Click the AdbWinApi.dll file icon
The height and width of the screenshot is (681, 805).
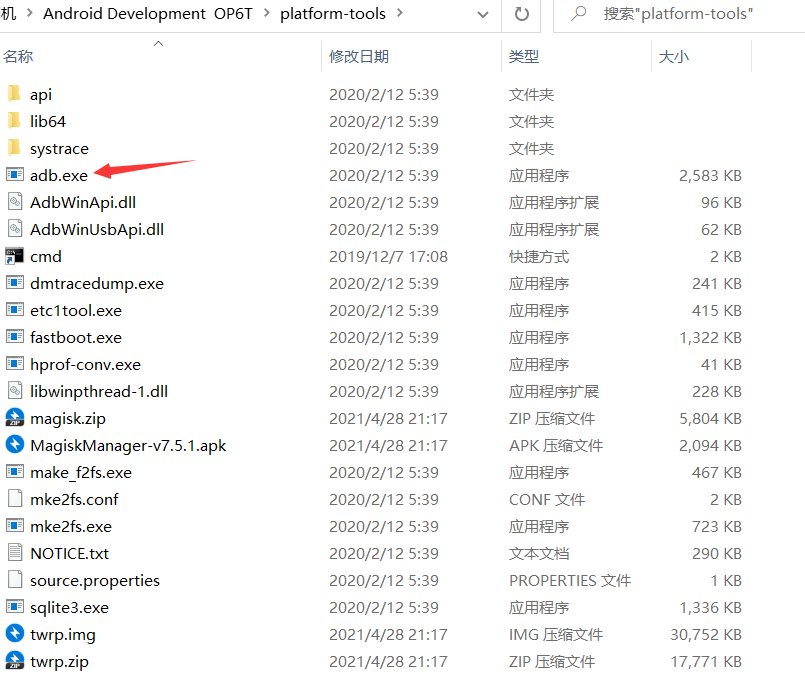(x=15, y=202)
